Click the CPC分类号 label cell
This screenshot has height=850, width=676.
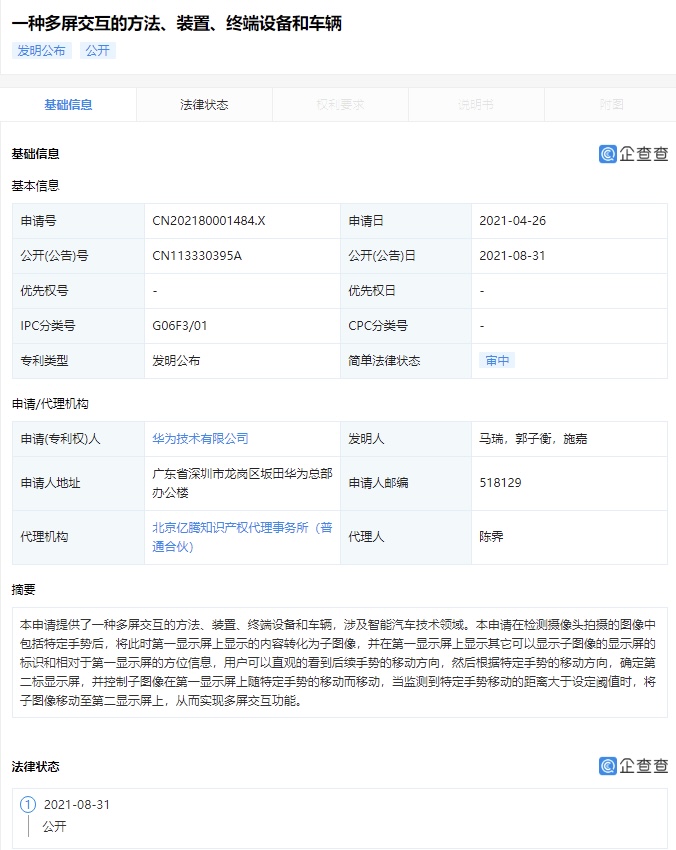pyautogui.click(x=406, y=326)
